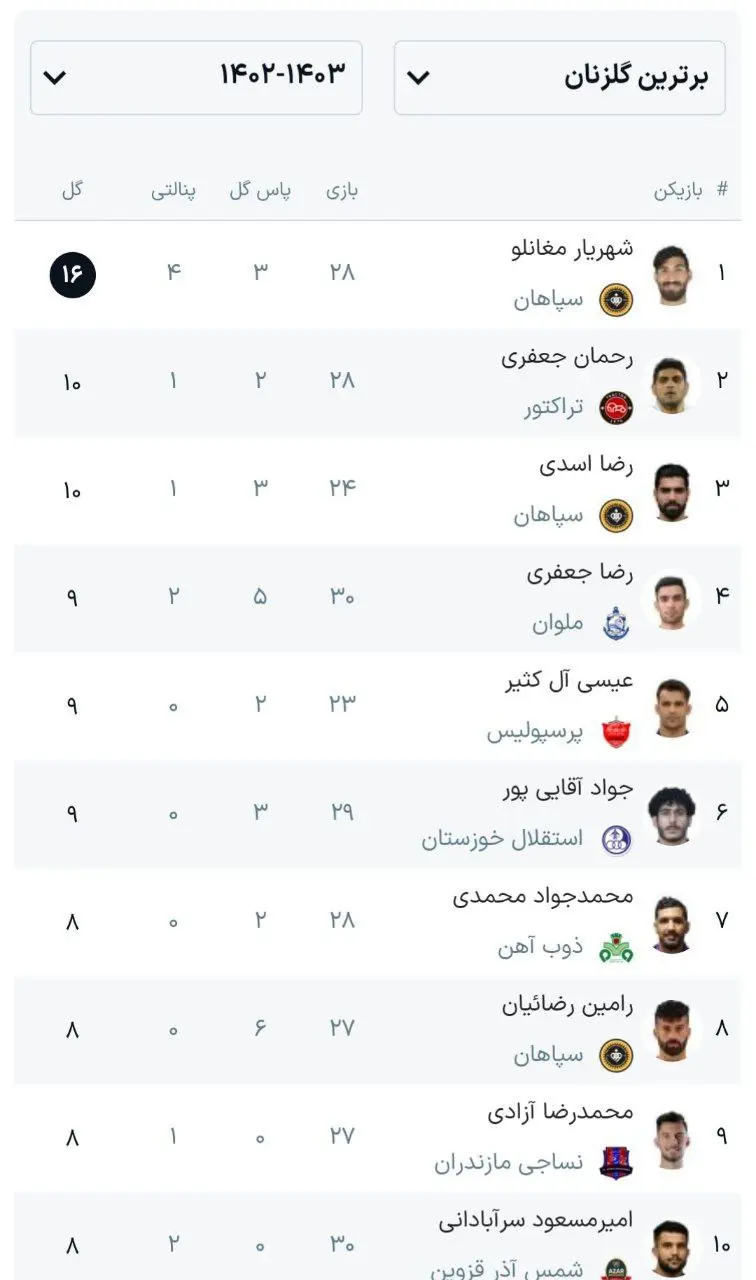Click the Persepolis club logo
Viewport: 756px width, 1280px height.
(x=616, y=732)
